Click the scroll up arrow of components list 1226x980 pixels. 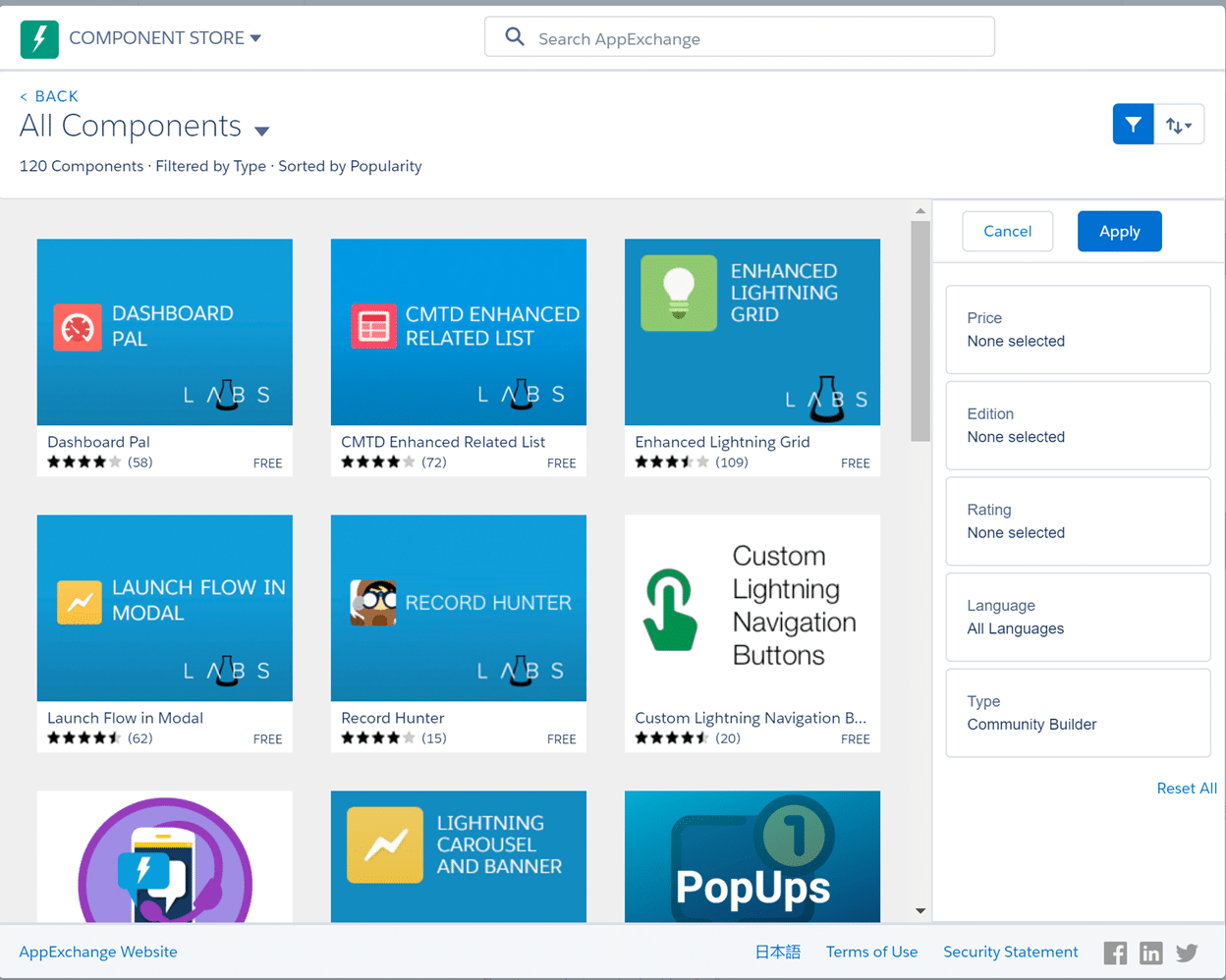[920, 211]
